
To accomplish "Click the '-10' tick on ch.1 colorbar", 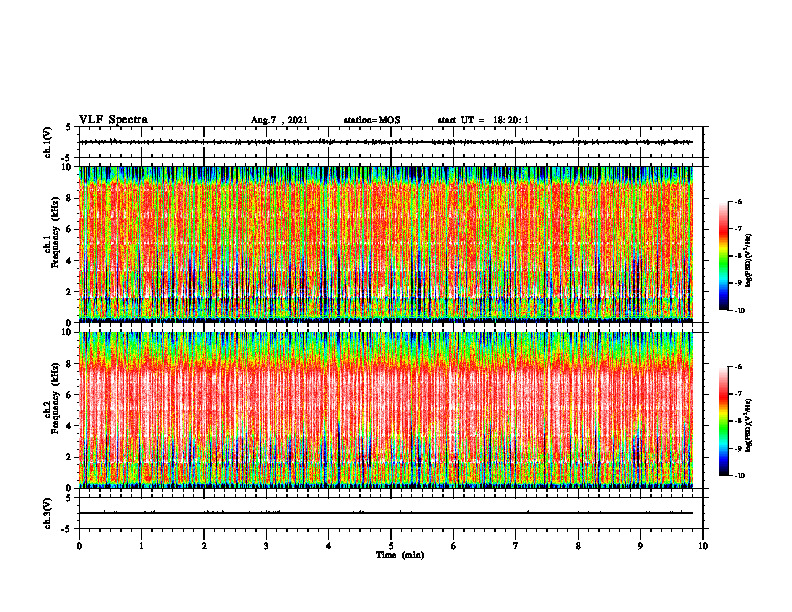I will [739, 311].
